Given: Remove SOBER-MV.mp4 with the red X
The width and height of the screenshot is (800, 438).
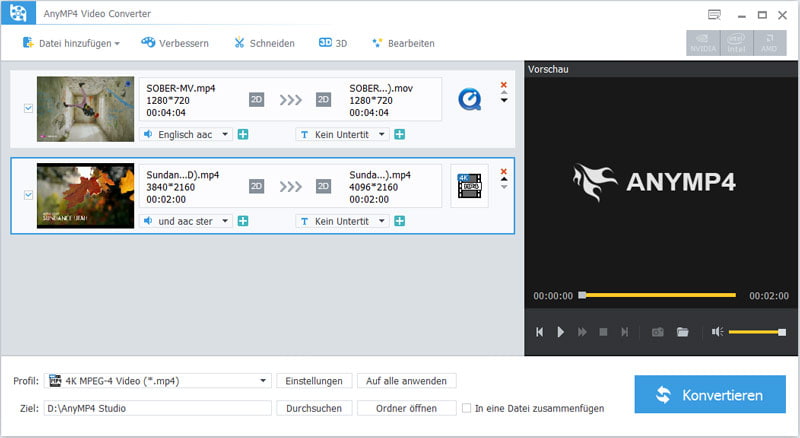Looking at the screenshot, I should pos(504,85).
